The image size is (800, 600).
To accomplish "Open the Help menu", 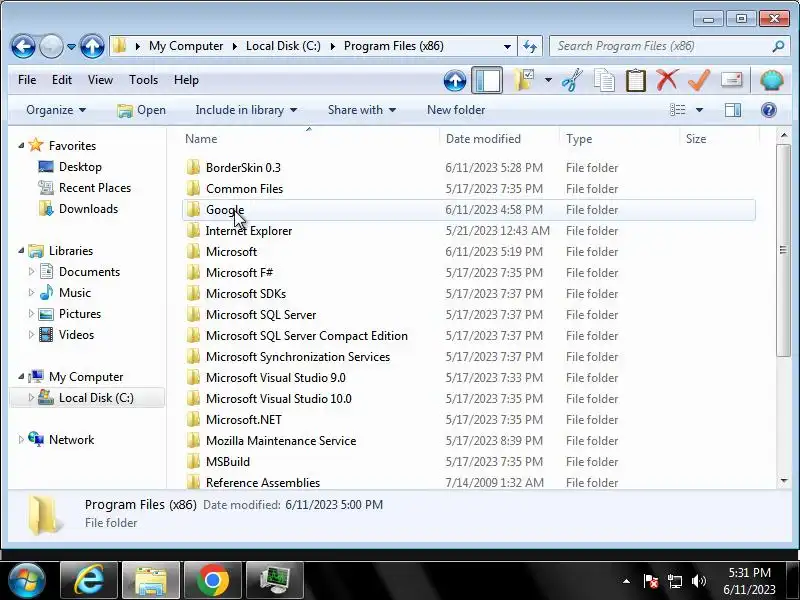I will 186,80.
